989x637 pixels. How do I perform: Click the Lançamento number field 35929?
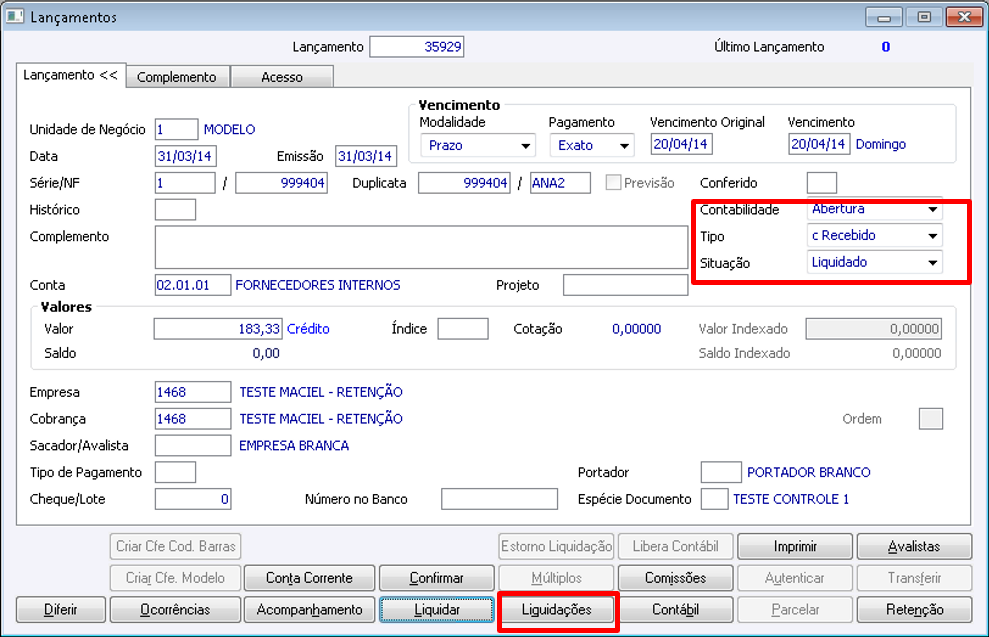coord(417,47)
